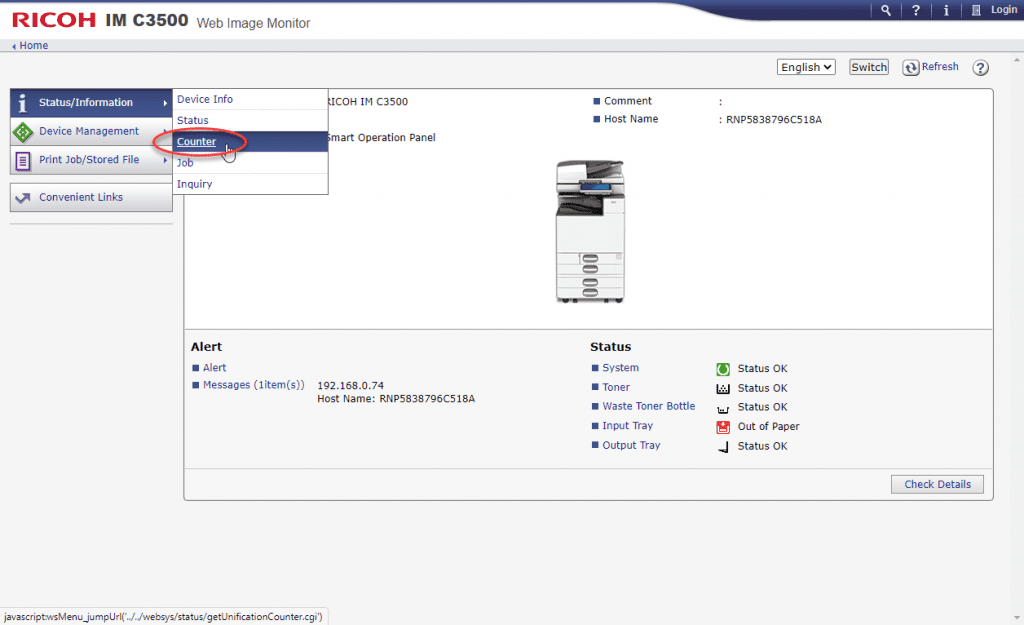The width and height of the screenshot is (1024, 625).
Task: Click the RICOH logo
Action: 54,20
